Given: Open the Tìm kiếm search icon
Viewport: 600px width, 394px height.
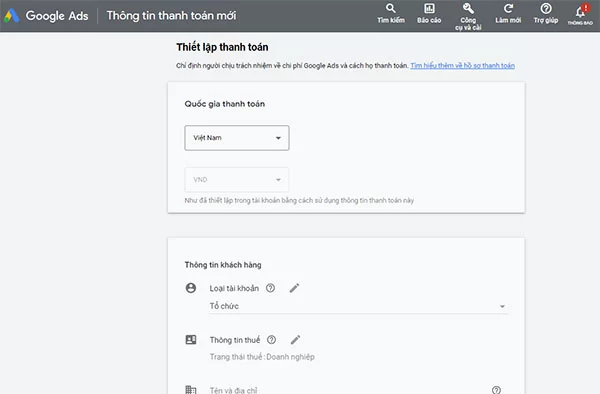Looking at the screenshot, I should (x=391, y=8).
